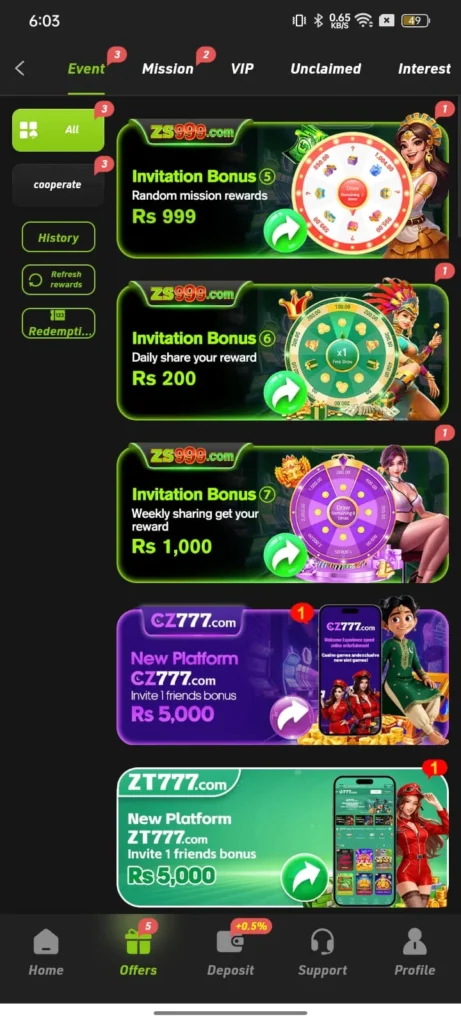
Task: Switch to the VIP tab
Action: pyautogui.click(x=242, y=69)
